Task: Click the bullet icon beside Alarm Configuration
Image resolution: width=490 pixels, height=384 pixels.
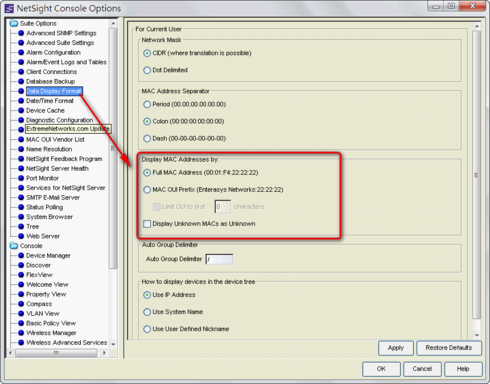Action: pos(21,52)
